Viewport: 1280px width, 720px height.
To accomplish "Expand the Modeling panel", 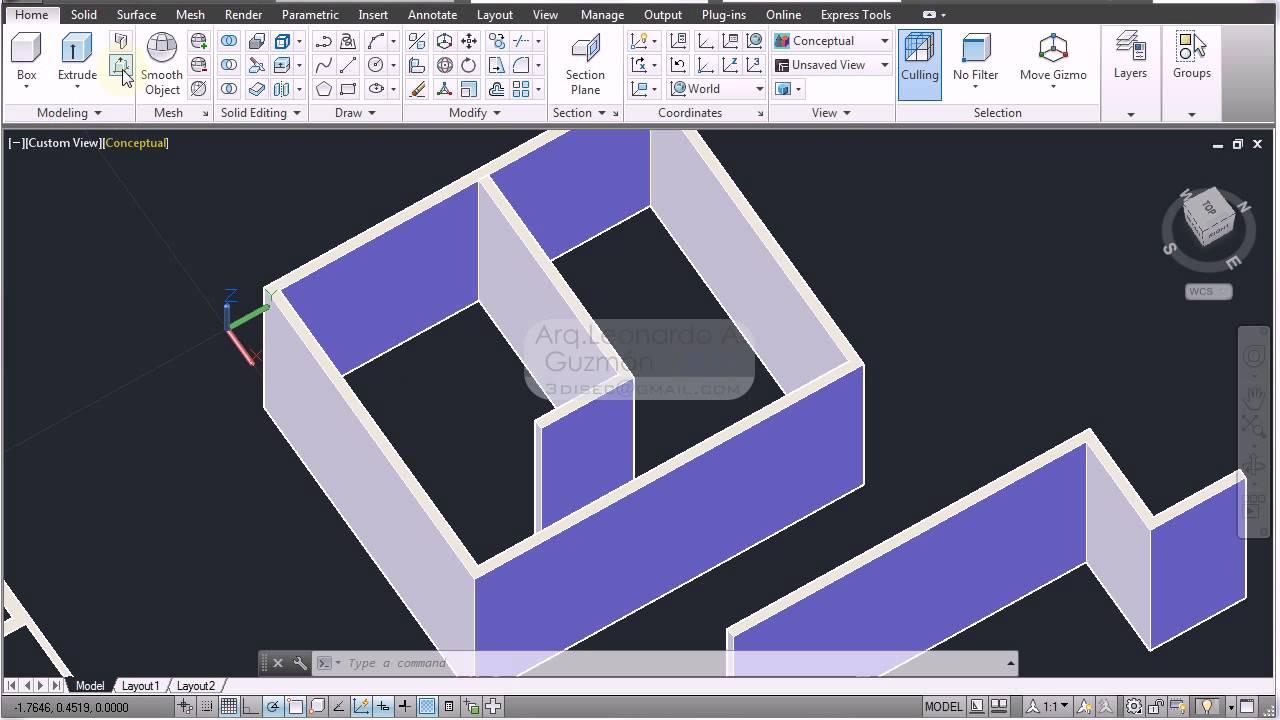I will [x=69, y=113].
